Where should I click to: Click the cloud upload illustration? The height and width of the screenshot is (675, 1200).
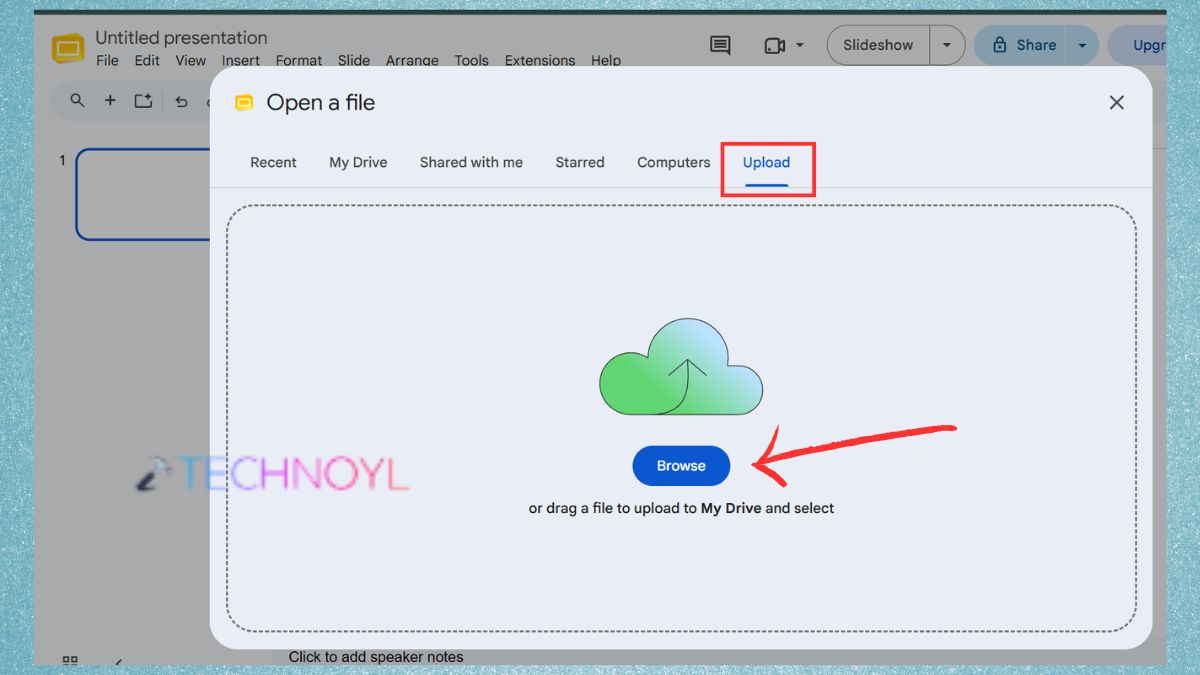(681, 368)
